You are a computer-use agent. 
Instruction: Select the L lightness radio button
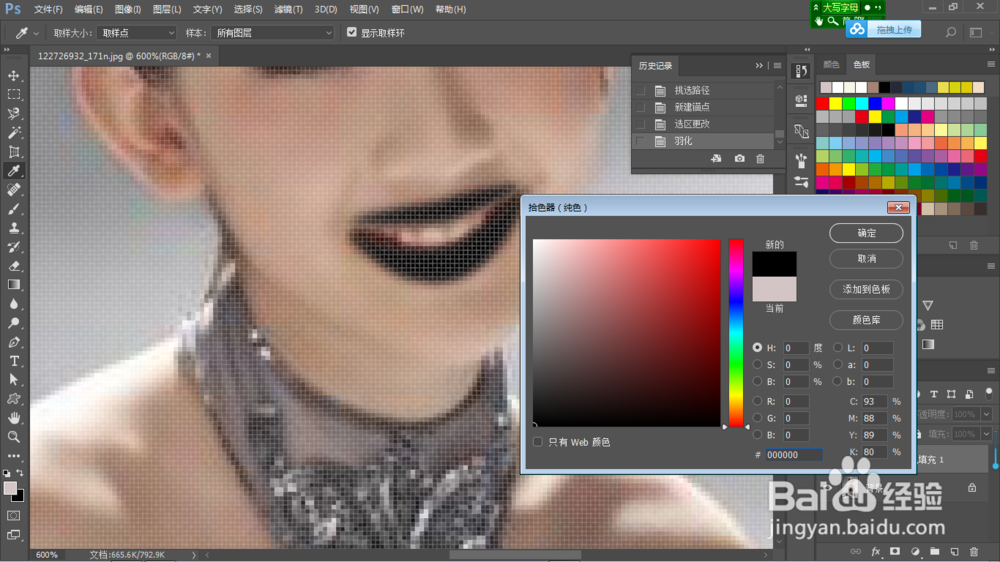[837, 348]
